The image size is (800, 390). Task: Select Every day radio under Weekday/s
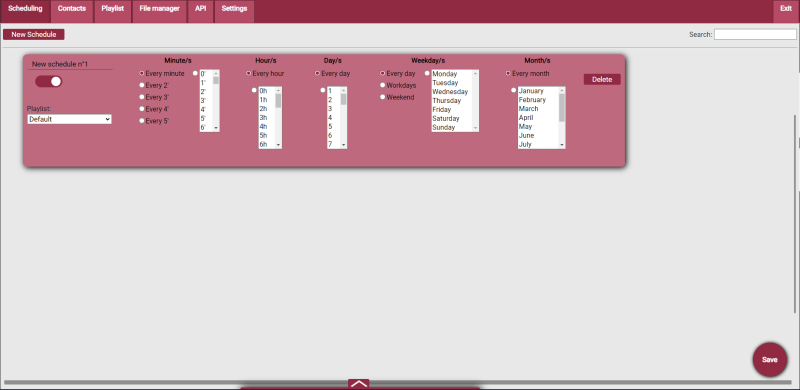pos(383,74)
